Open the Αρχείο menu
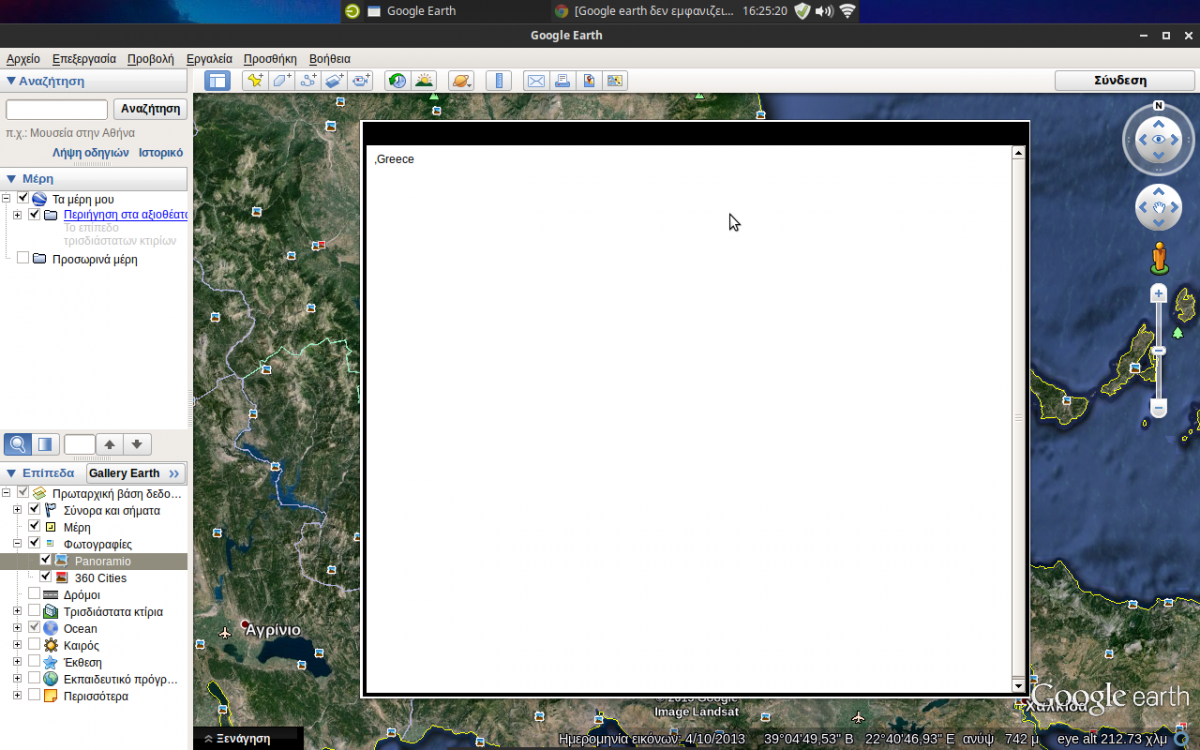The width and height of the screenshot is (1200, 750). pyautogui.click(x=23, y=59)
